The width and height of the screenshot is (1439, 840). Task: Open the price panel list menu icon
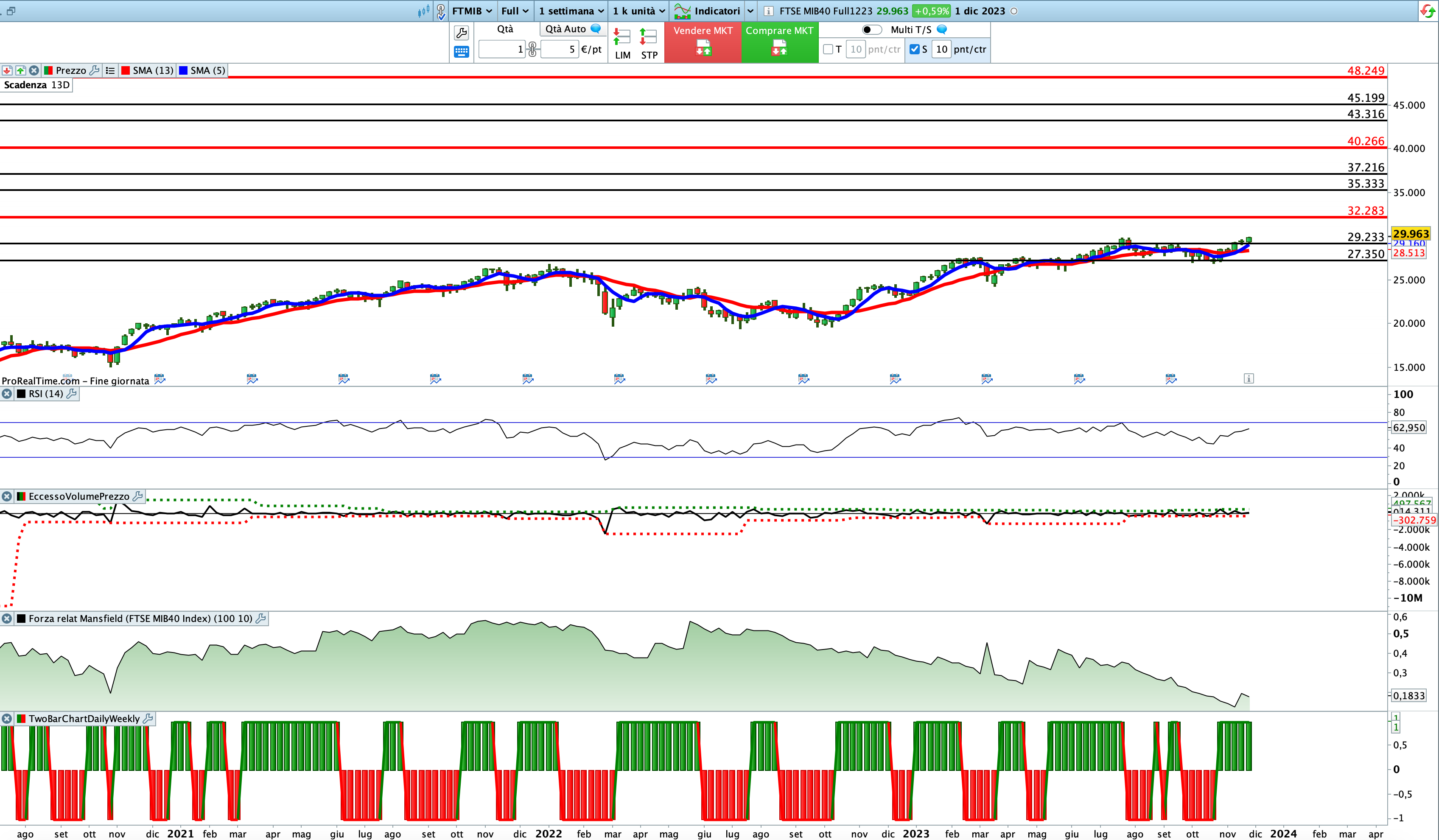110,70
